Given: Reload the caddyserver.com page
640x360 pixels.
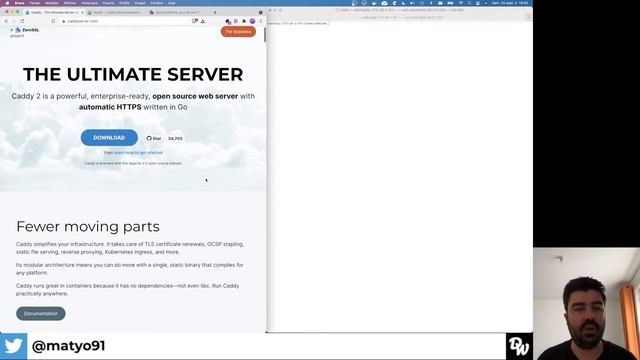Looking at the screenshot, I should pyautogui.click(x=22, y=21).
